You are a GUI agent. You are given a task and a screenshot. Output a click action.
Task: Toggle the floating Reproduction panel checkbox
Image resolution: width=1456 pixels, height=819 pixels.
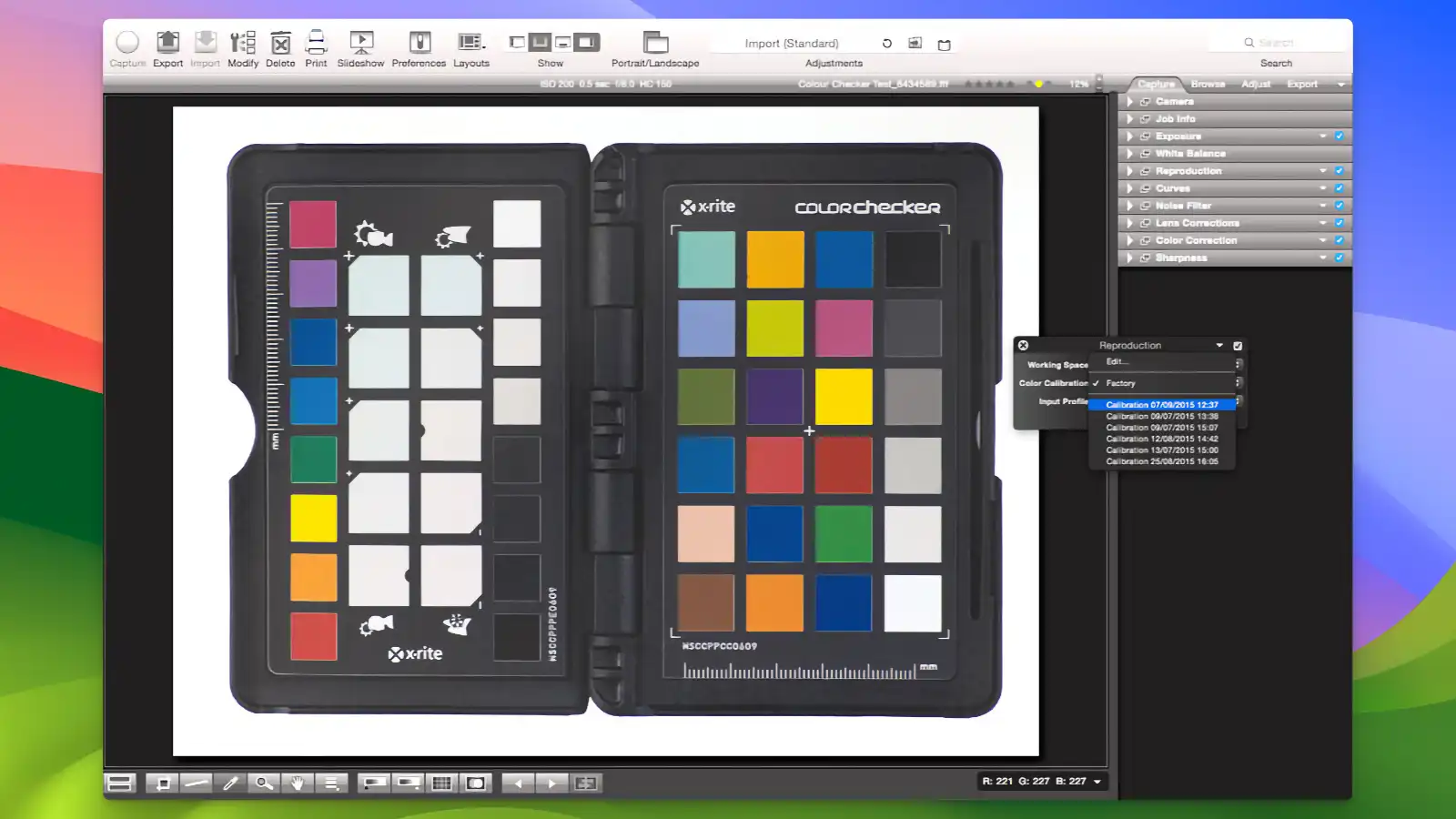(1238, 346)
